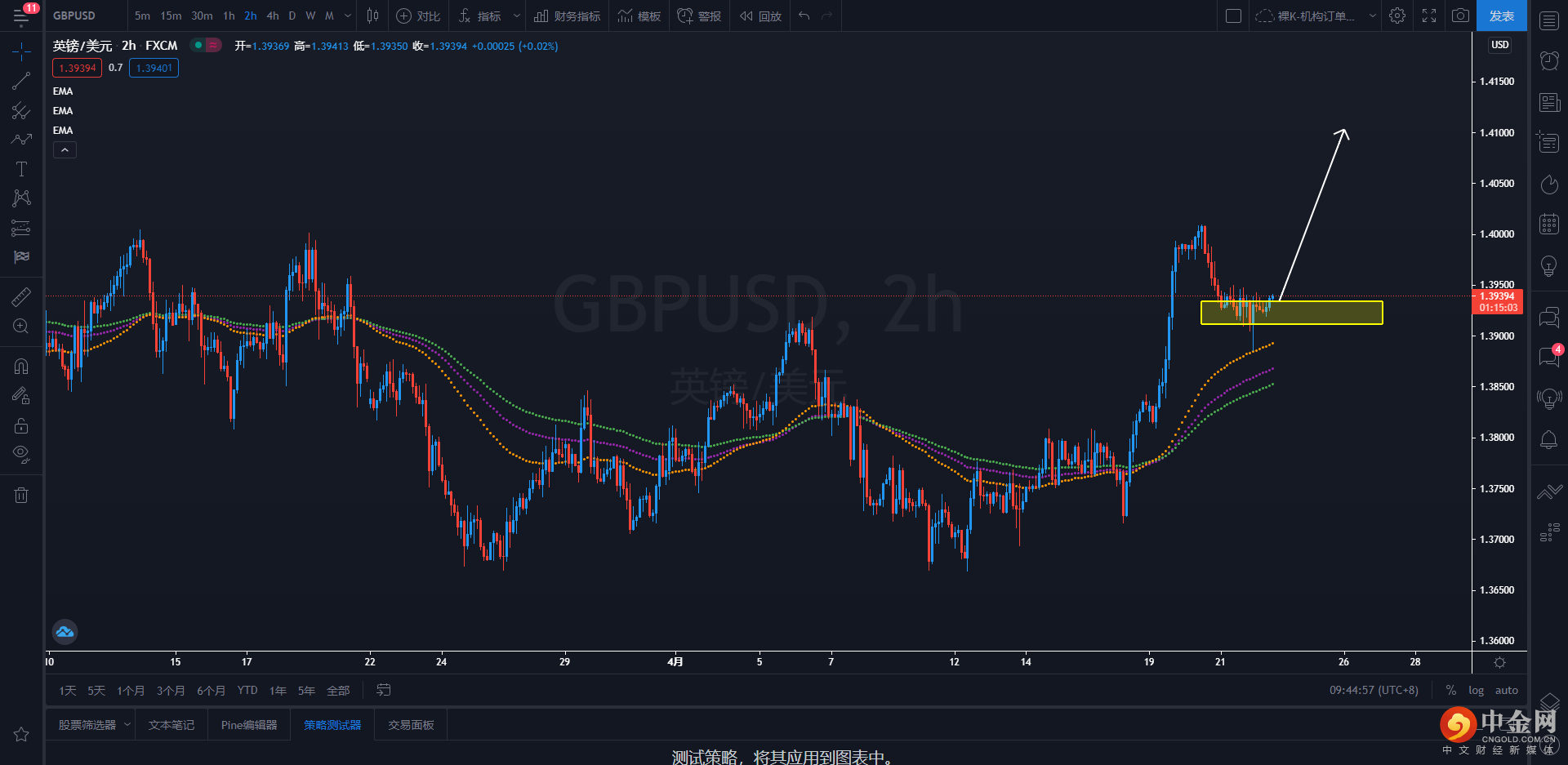
Task: Select the ruler measure tool
Action: pos(21,297)
